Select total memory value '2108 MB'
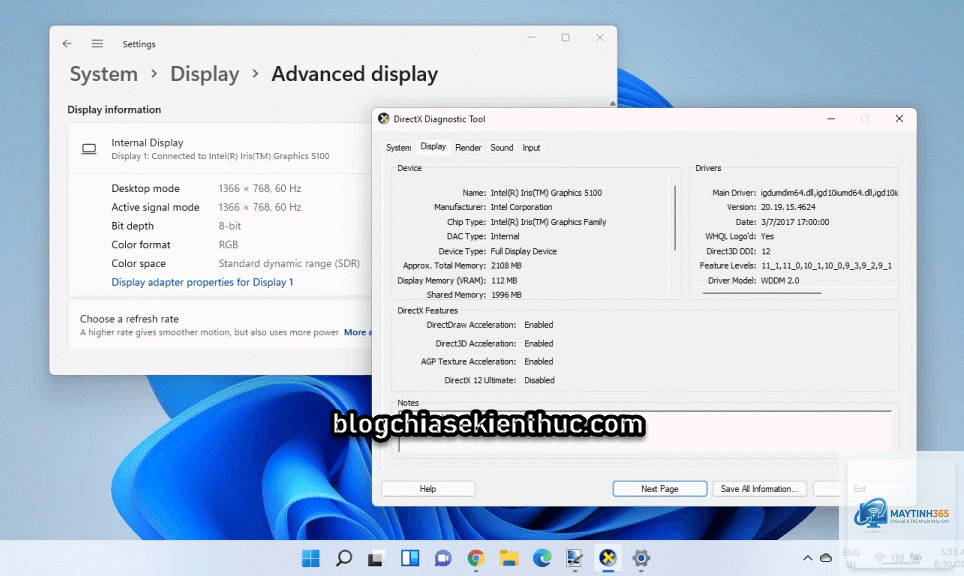Image resolution: width=964 pixels, height=576 pixels. tap(506, 266)
